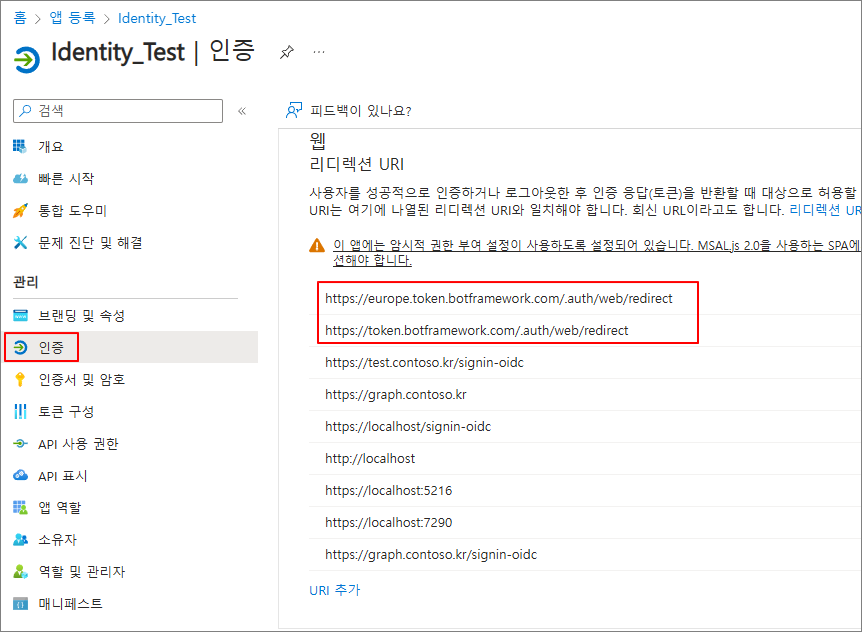Click the implicit grant warning message link
This screenshot has height=632, width=862.
597,252
